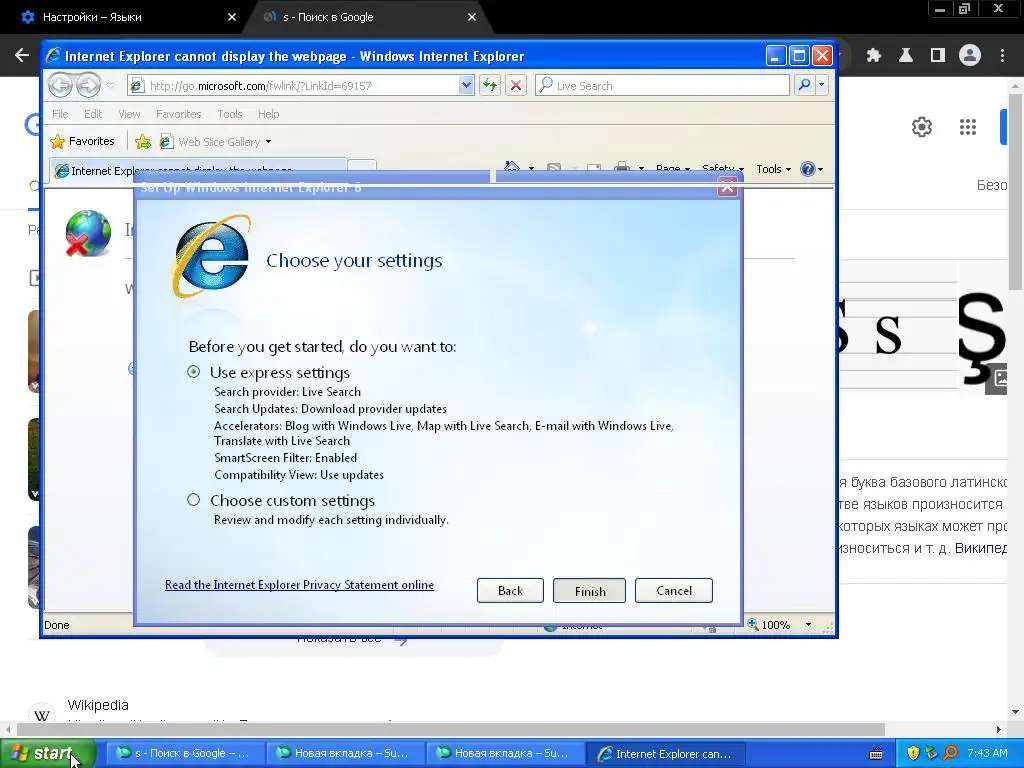Click the vertical scrollbar down arrow

coord(1015,712)
